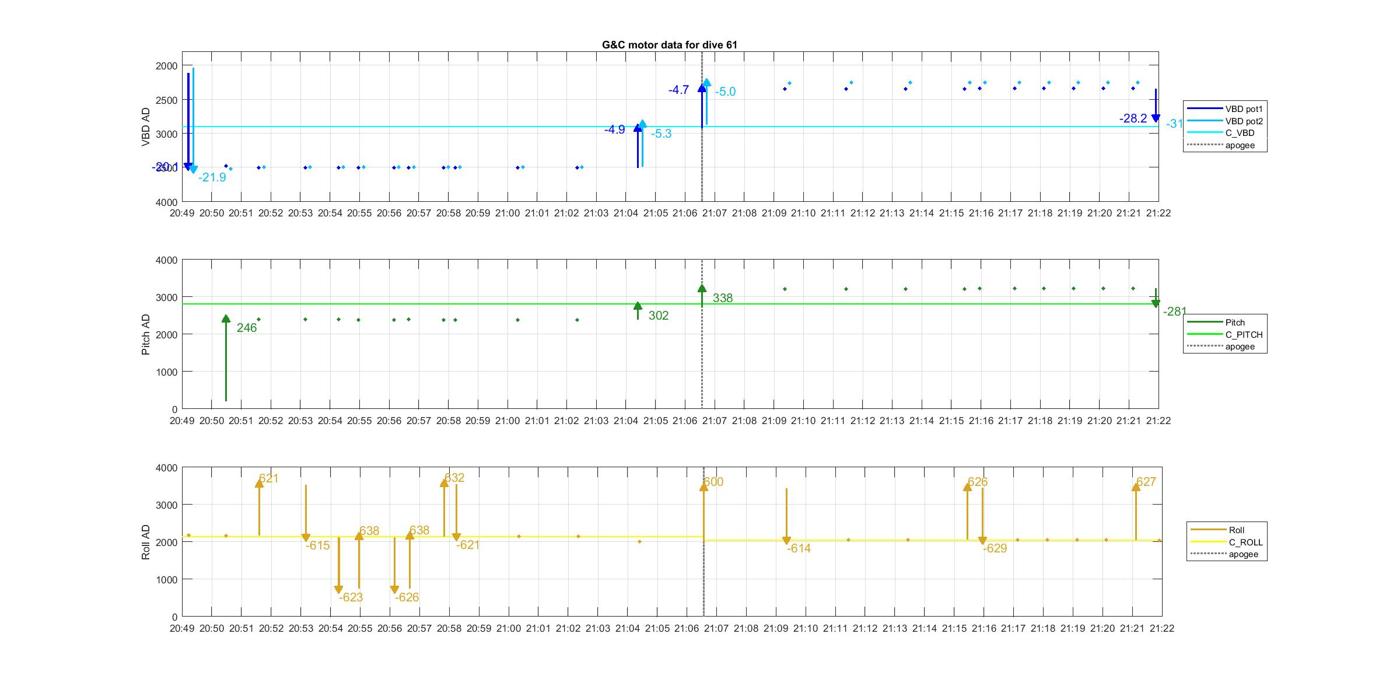
Task: Click the title "G&C motor data for dive 61"
Action: [x=670, y=45]
